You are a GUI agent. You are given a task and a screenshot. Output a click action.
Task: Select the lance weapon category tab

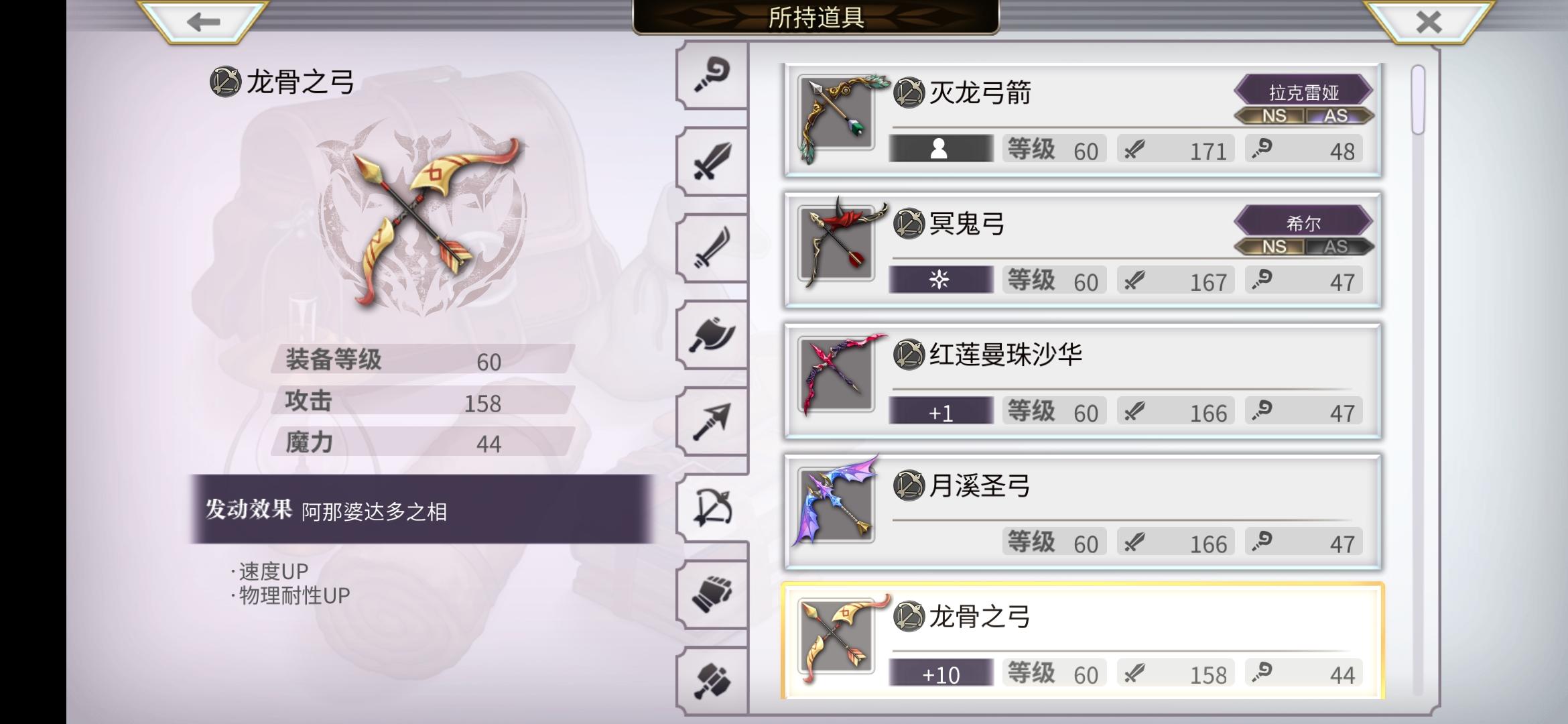(x=712, y=421)
